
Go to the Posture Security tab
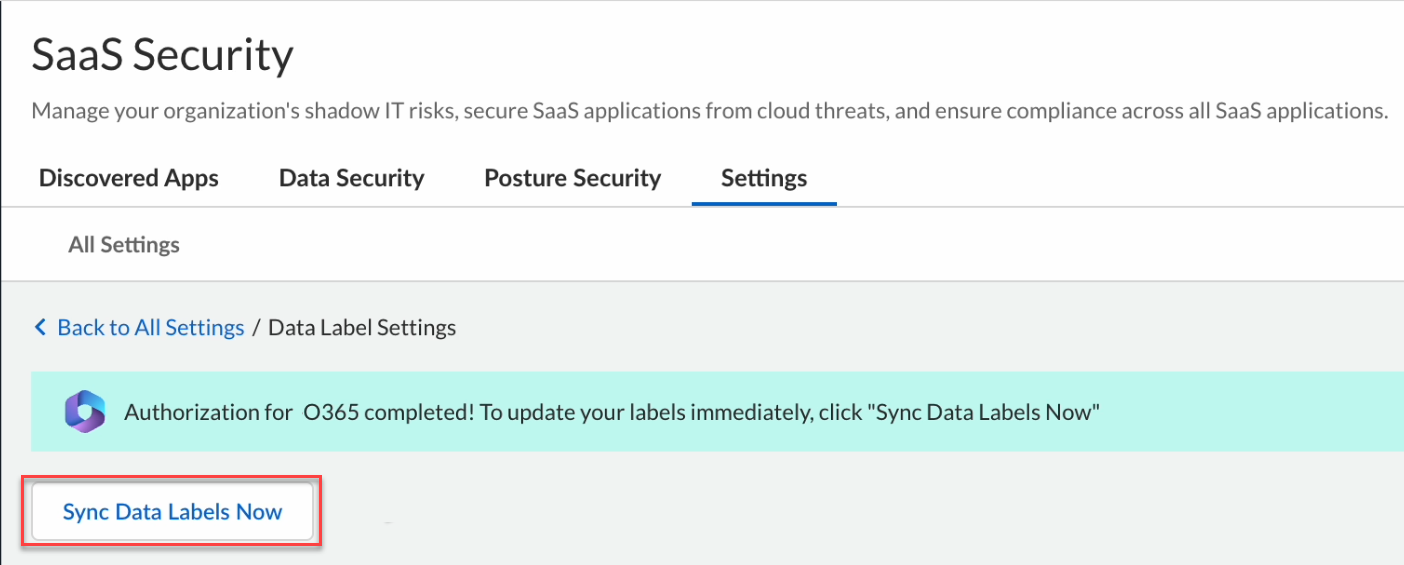click(x=572, y=178)
